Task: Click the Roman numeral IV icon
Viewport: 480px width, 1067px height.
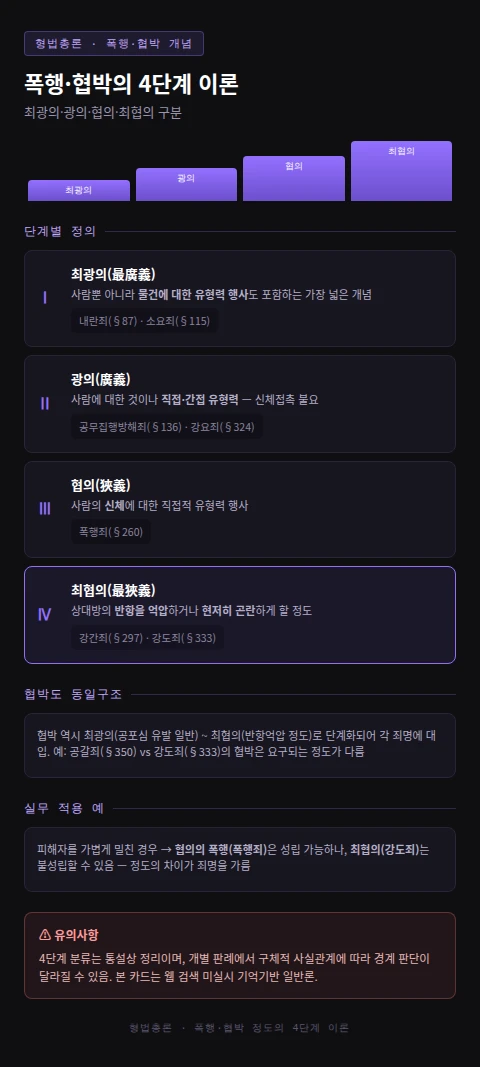Action: [x=44, y=614]
